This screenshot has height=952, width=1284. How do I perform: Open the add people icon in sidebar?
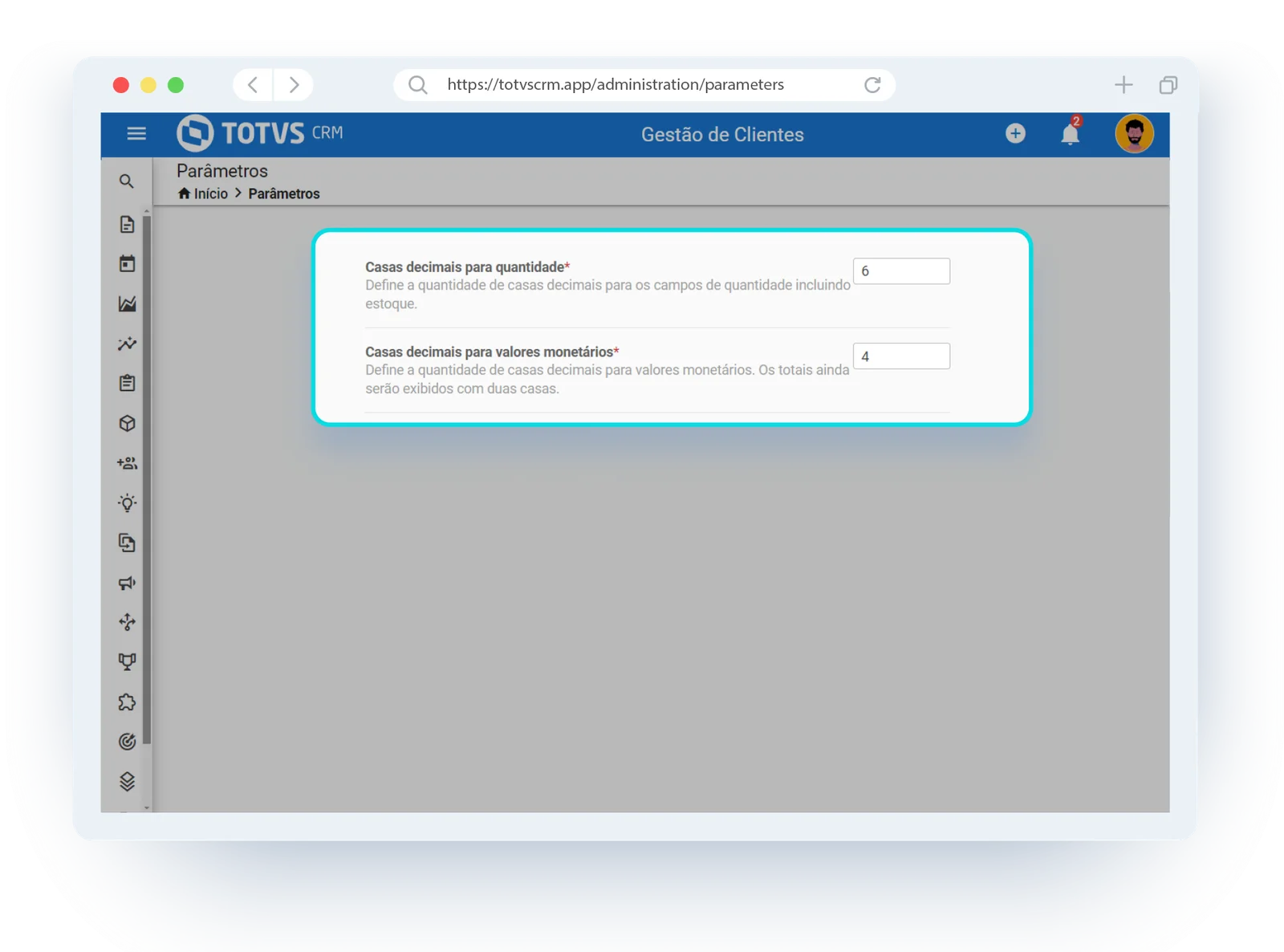point(127,463)
